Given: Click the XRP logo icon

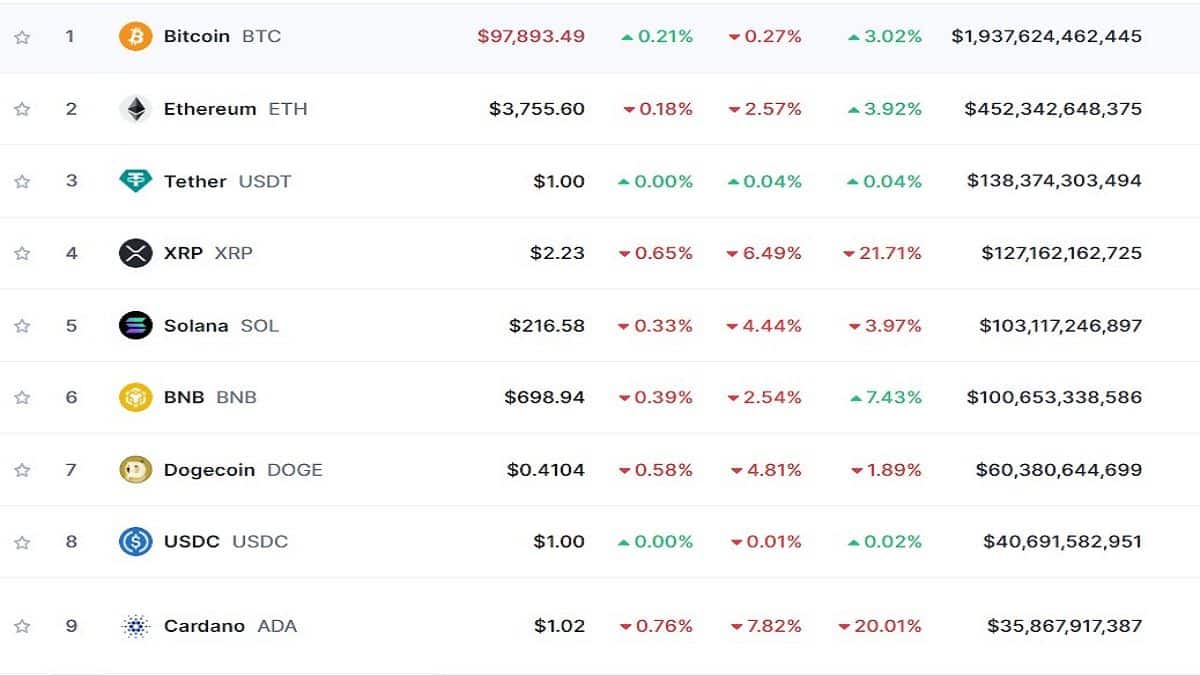Looking at the screenshot, I should pos(135,253).
